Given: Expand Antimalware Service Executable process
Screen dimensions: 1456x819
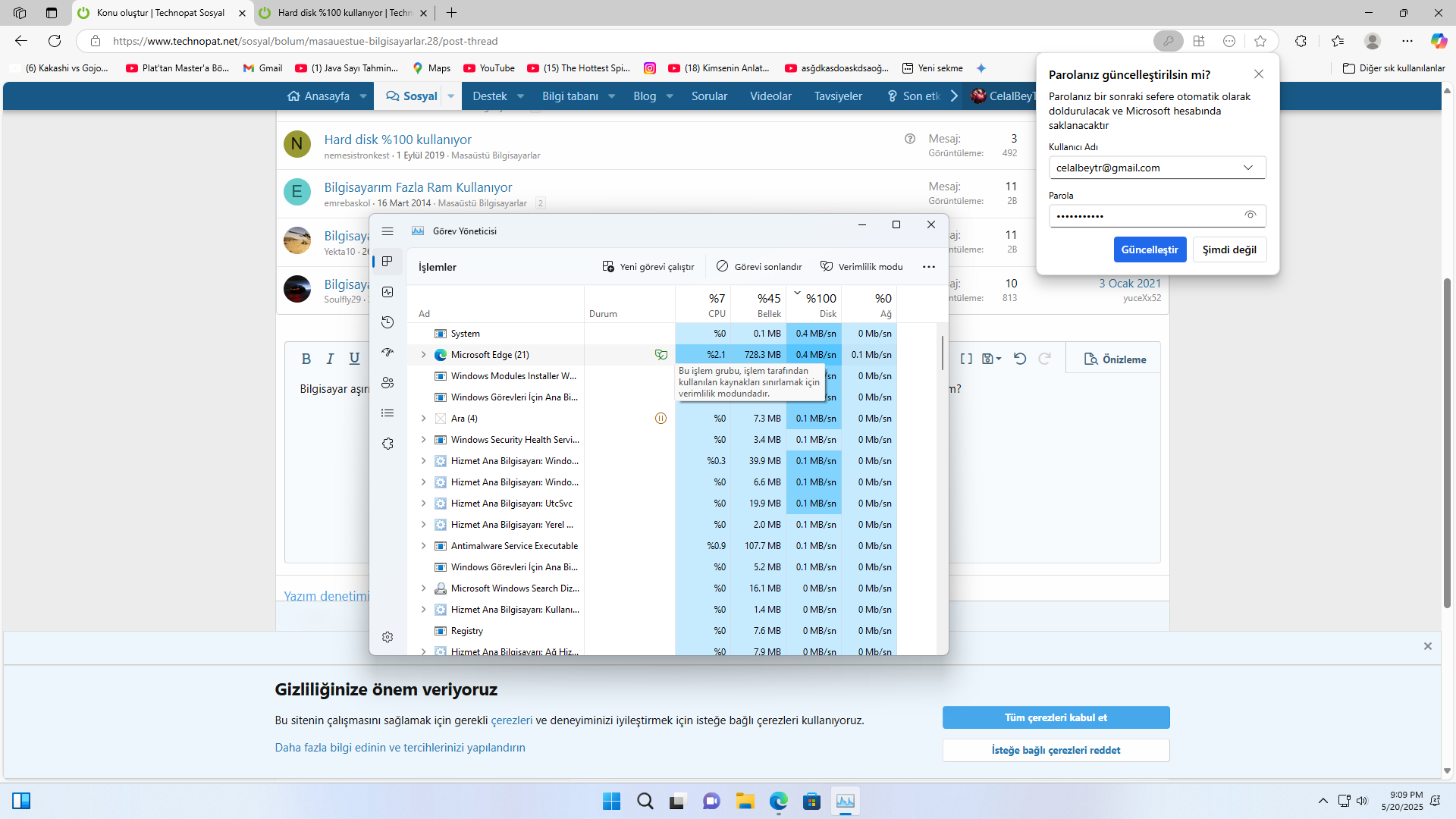Looking at the screenshot, I should 424,546.
